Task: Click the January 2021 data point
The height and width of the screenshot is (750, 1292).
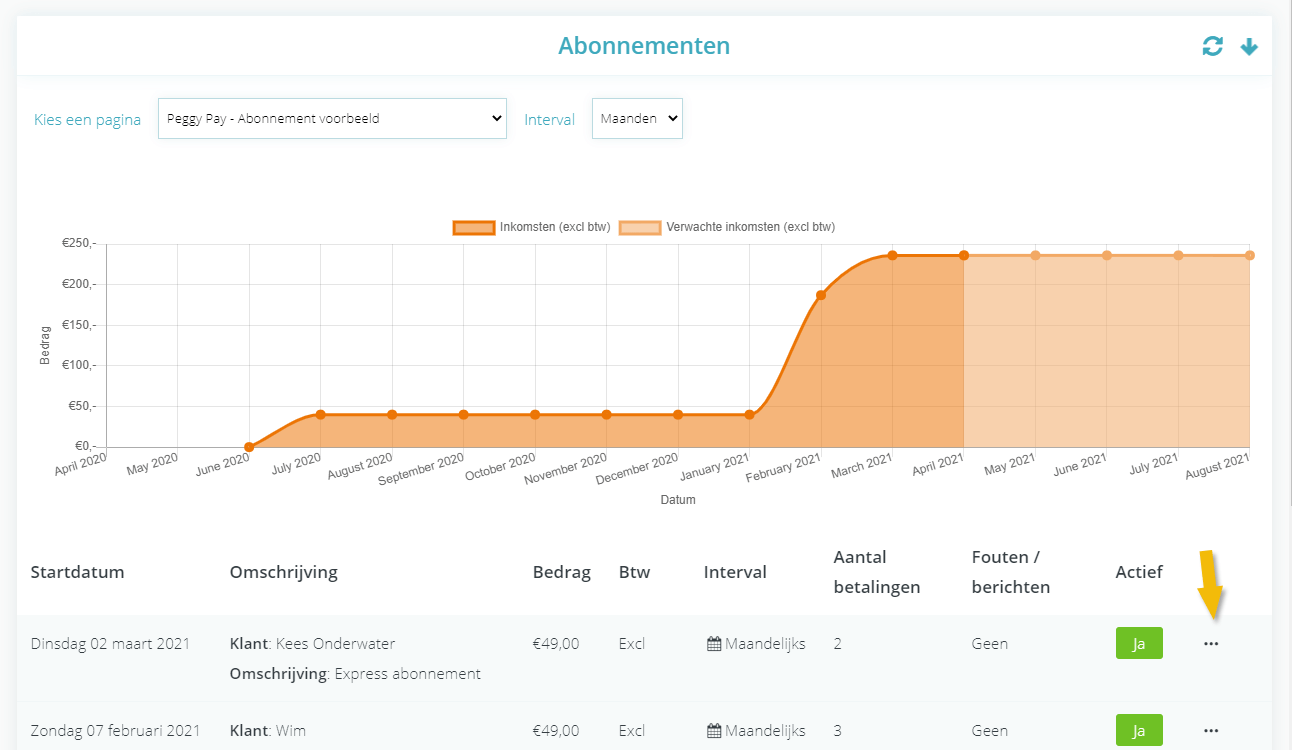Action: [749, 414]
